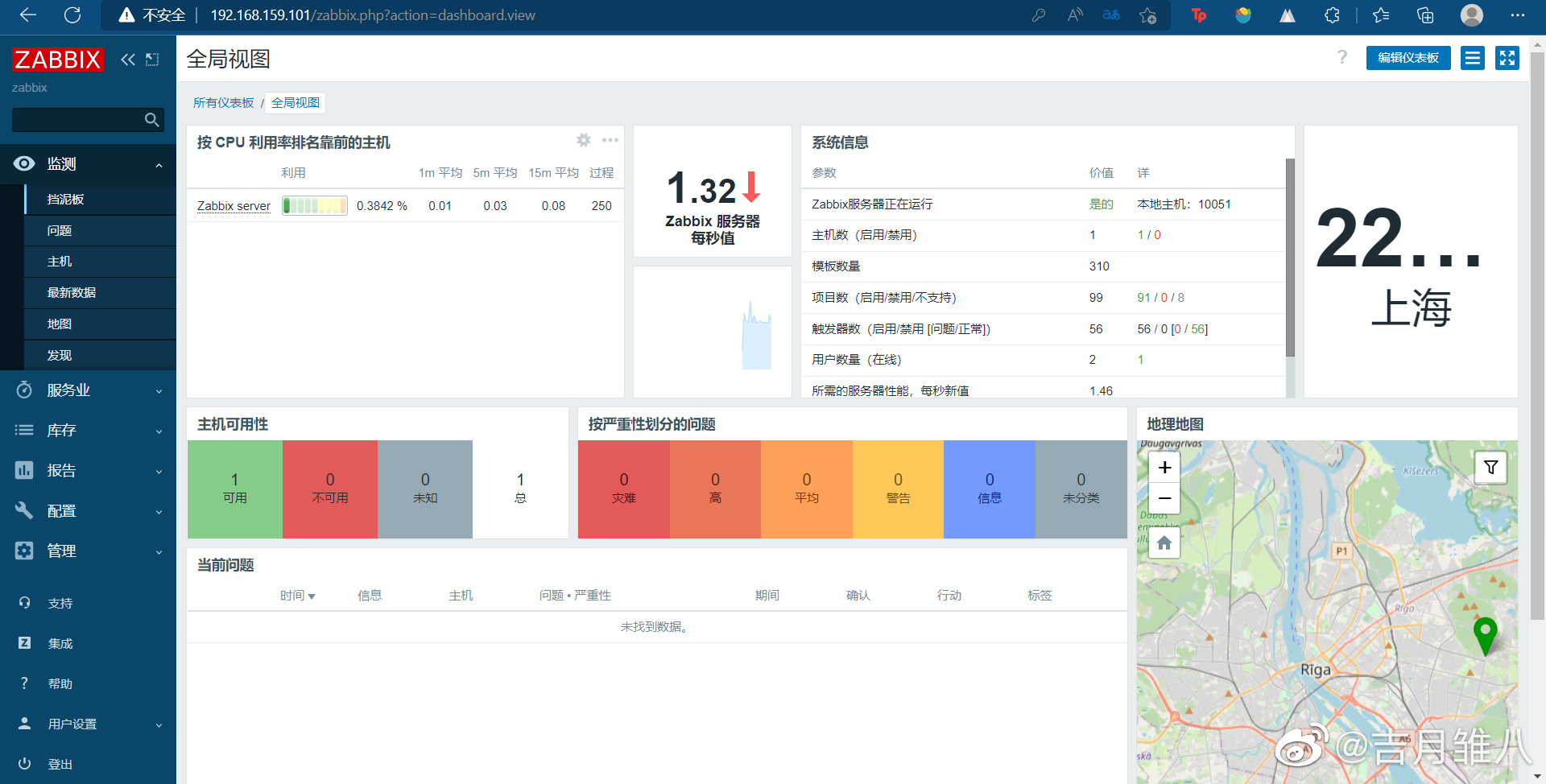This screenshot has height=784, width=1546.
Task: Click the CPU utilization bar gauge
Action: point(315,206)
